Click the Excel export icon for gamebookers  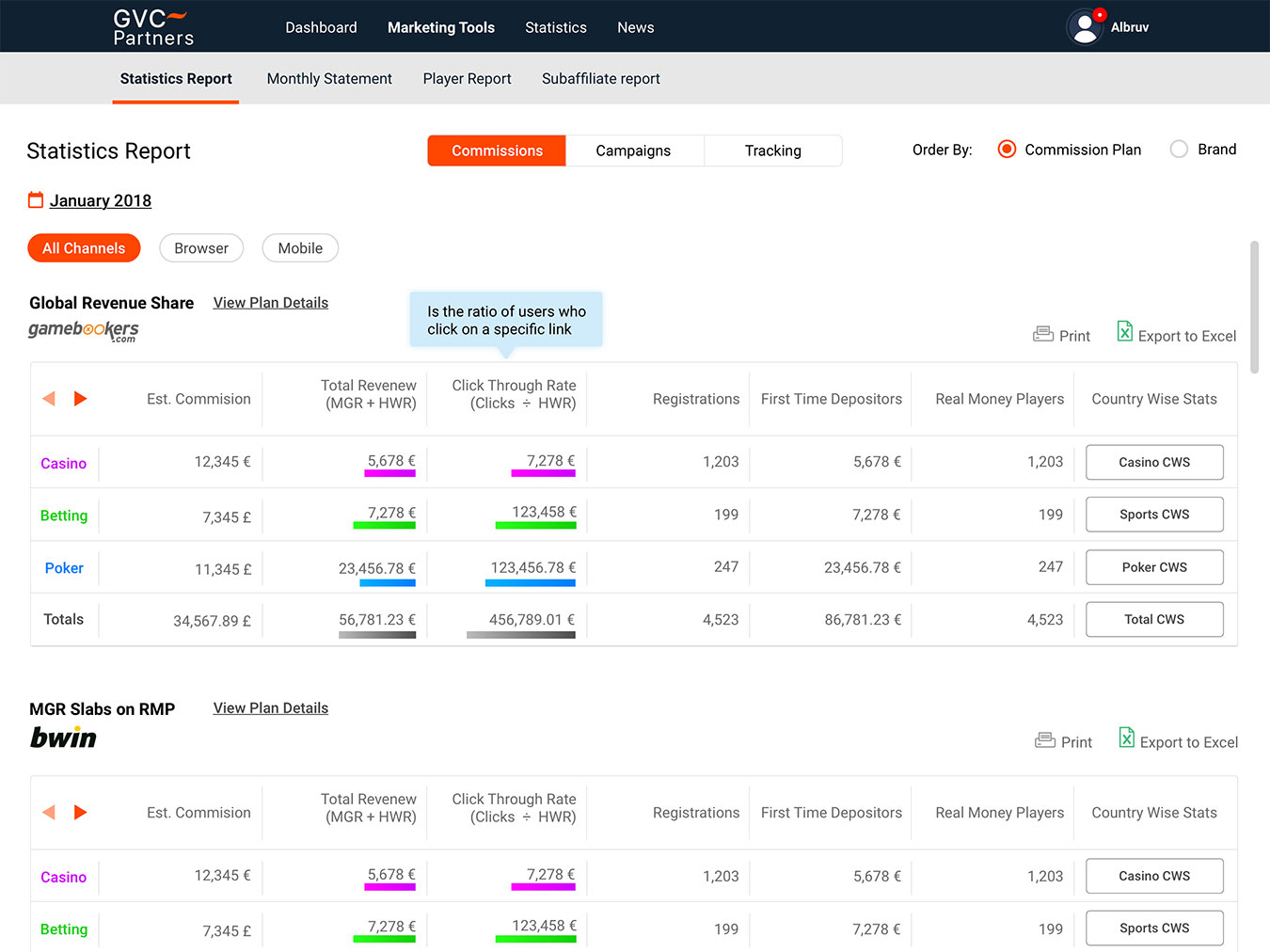click(x=1124, y=331)
